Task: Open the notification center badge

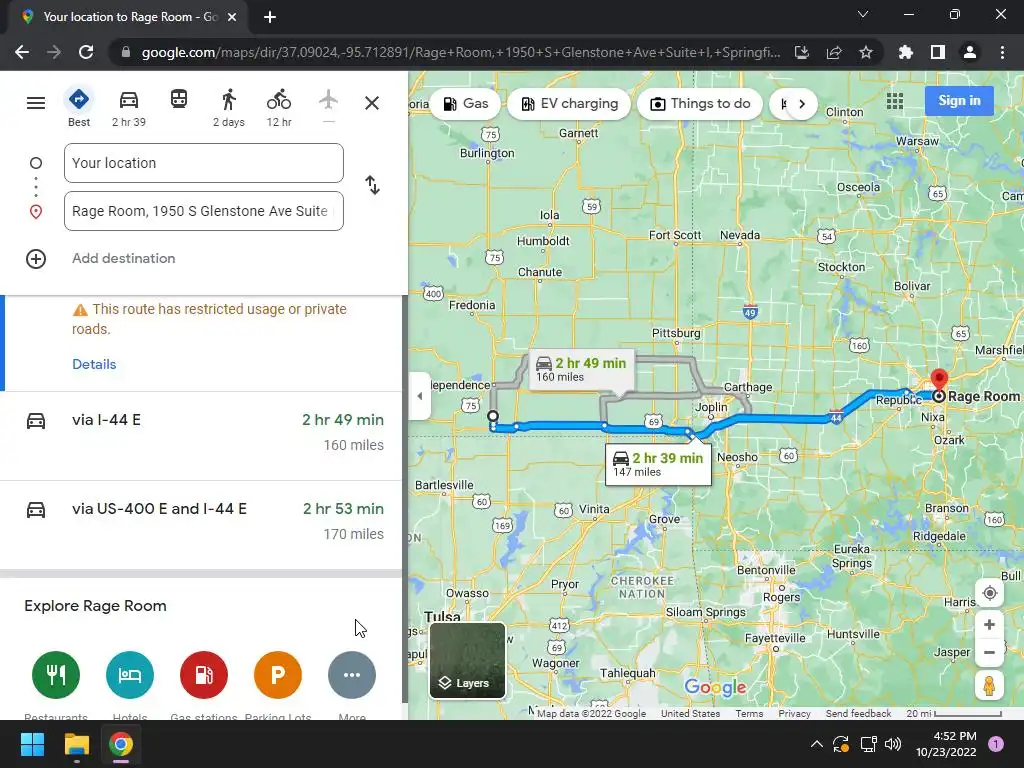Action: point(996,744)
